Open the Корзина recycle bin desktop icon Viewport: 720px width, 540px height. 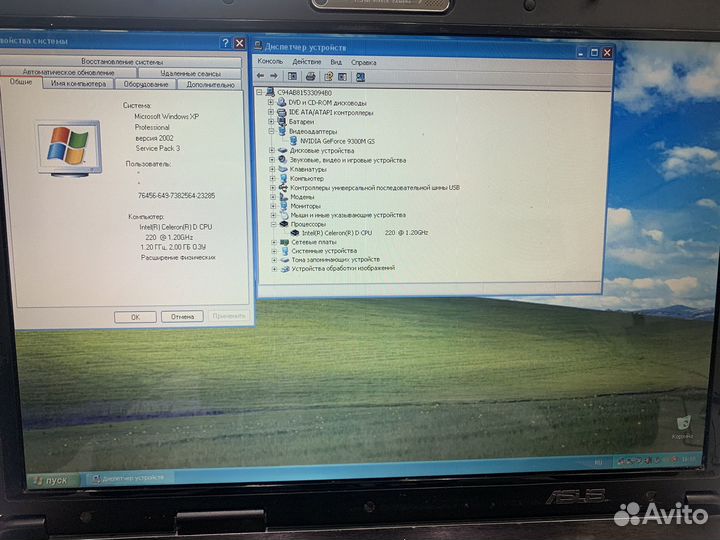click(x=683, y=422)
